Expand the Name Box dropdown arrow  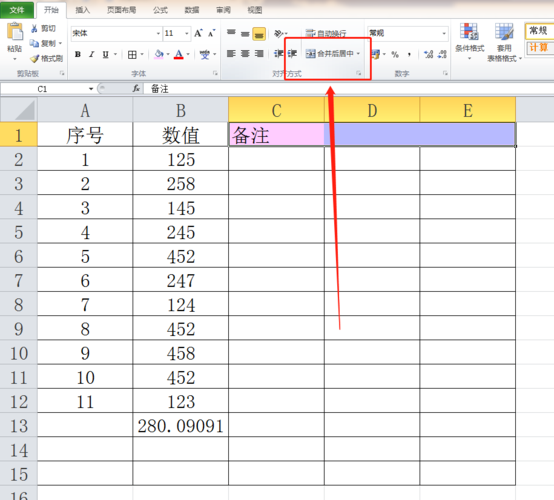coord(91,89)
